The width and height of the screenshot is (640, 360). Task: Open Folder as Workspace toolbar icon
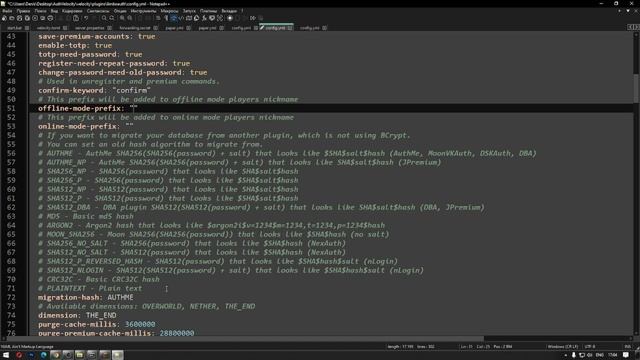point(212,18)
